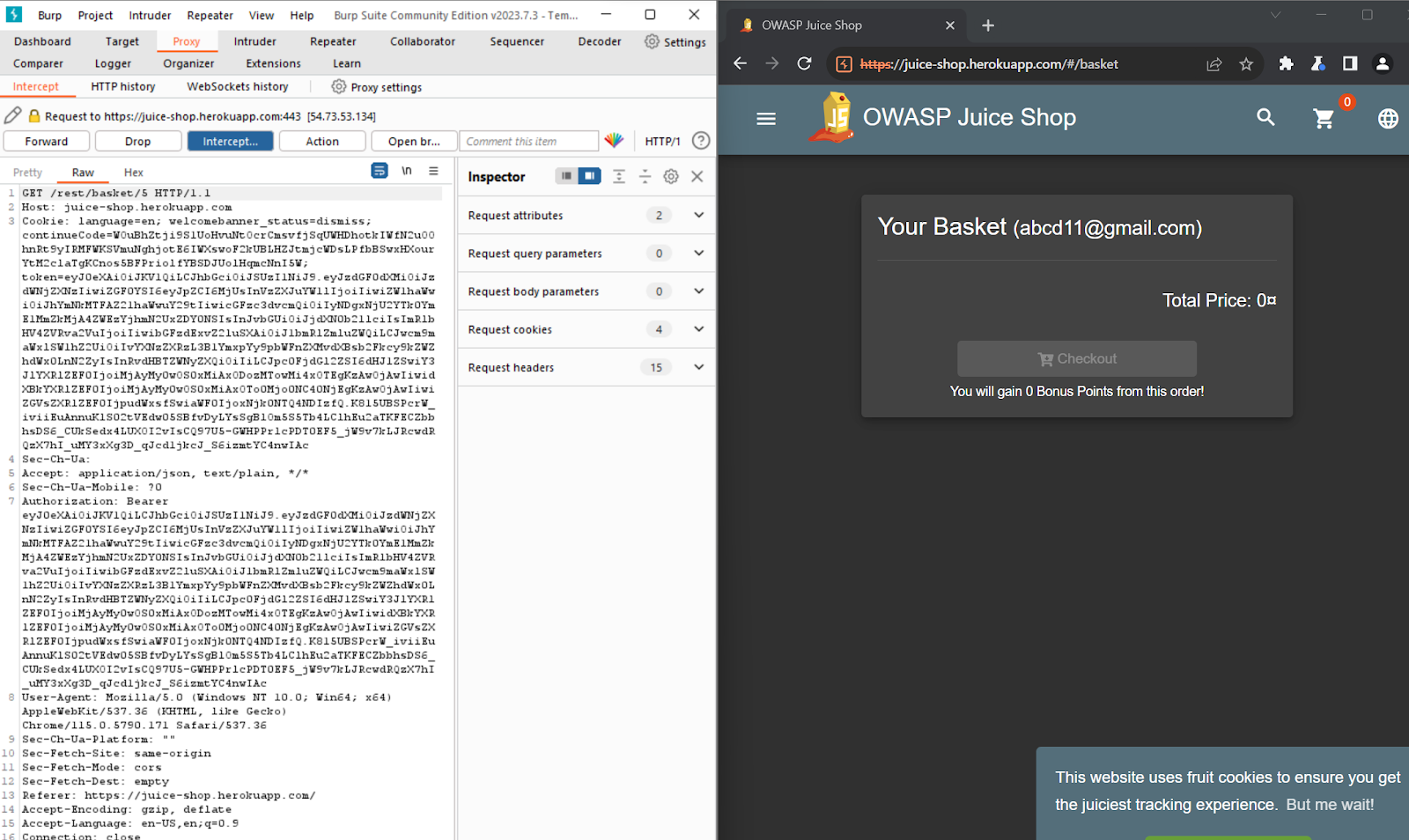Click Open browser button
This screenshot has height=840, width=1409.
point(414,141)
